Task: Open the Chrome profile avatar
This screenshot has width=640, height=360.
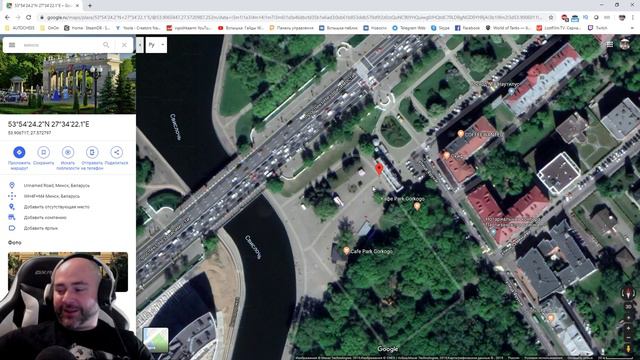Action: (x=622, y=18)
